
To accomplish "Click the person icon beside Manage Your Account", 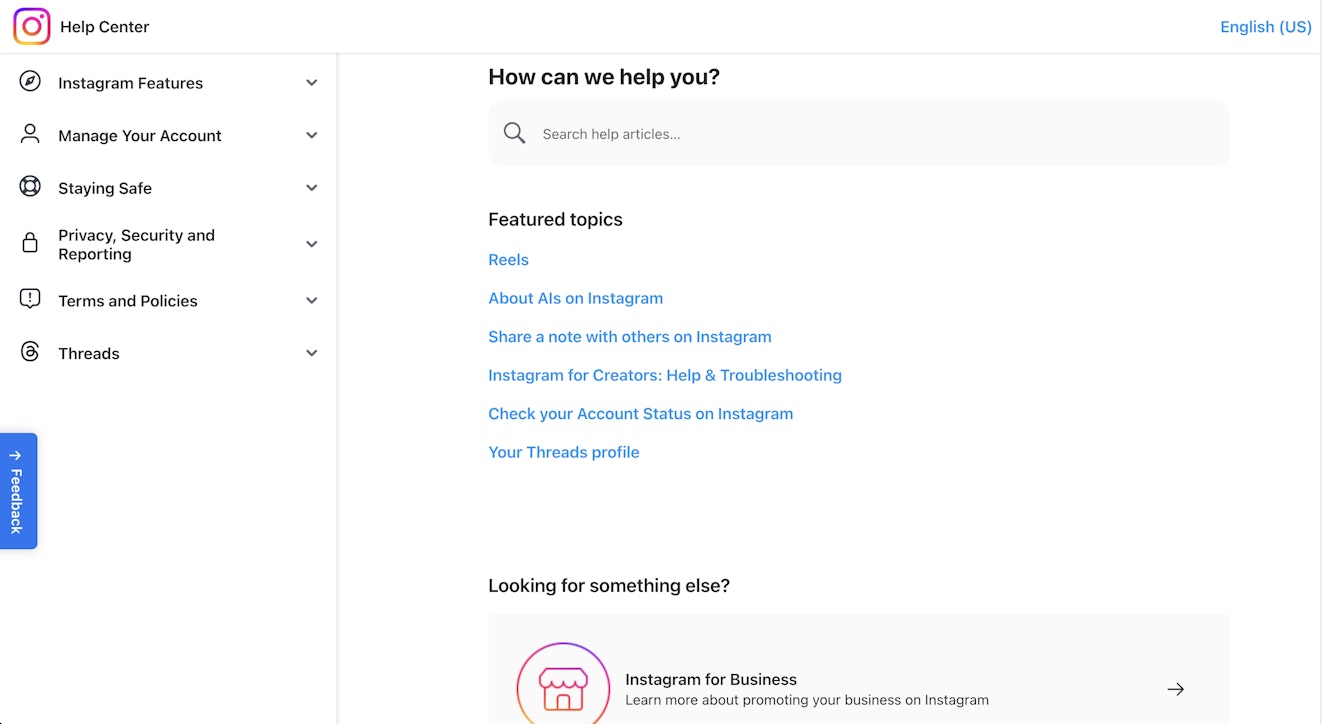I will (x=30, y=134).
